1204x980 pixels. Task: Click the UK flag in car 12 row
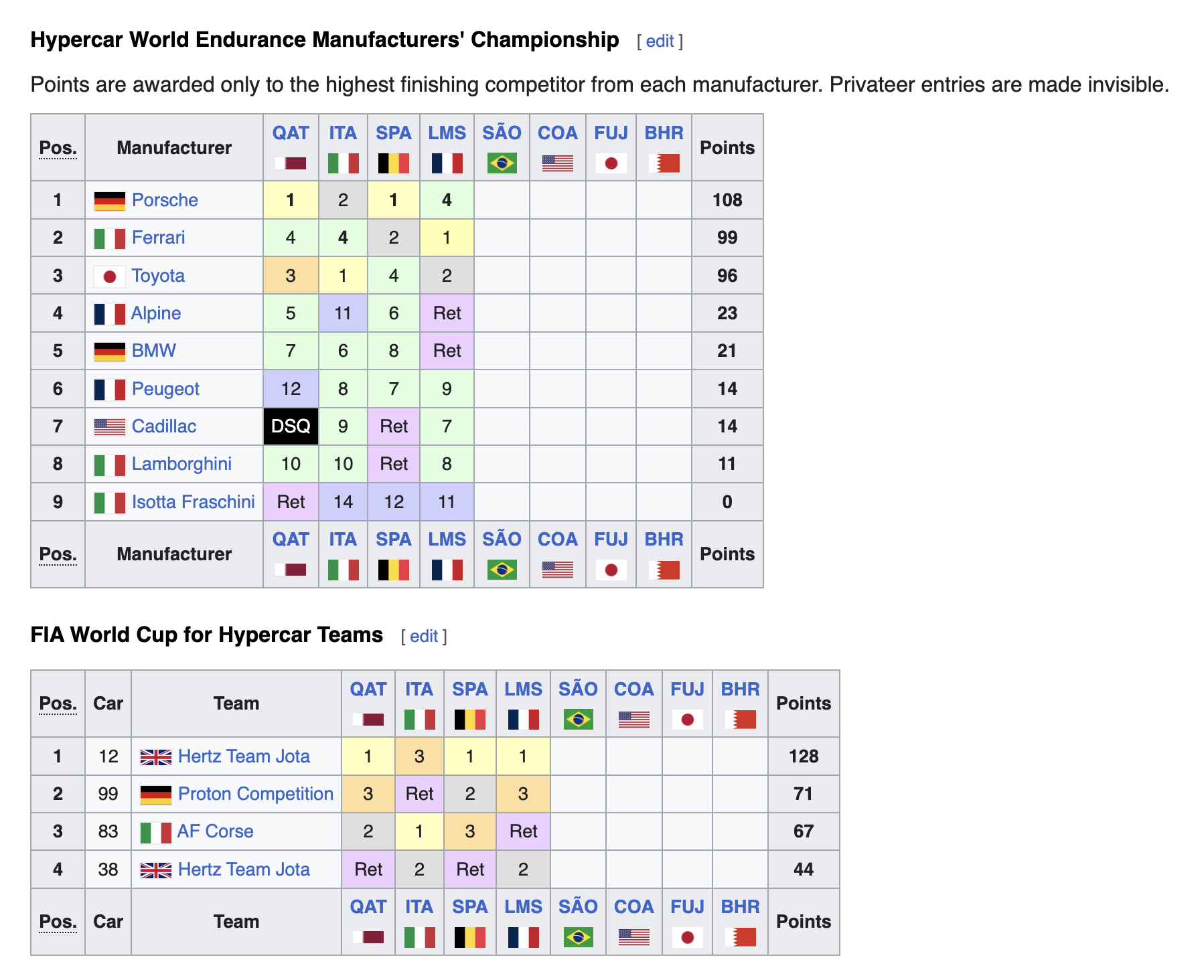click(x=155, y=757)
